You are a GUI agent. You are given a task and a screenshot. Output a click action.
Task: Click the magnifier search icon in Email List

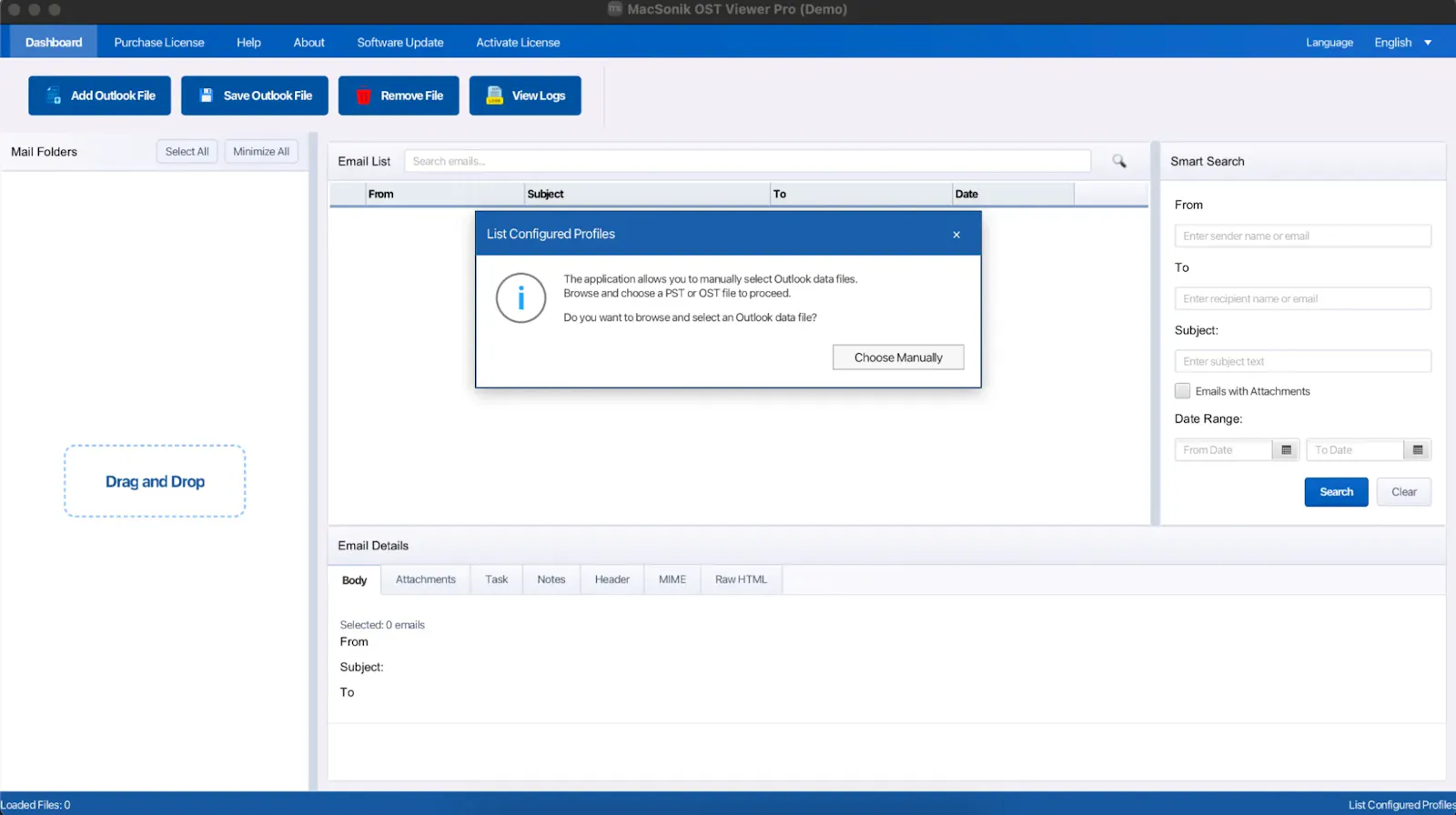(x=1119, y=161)
